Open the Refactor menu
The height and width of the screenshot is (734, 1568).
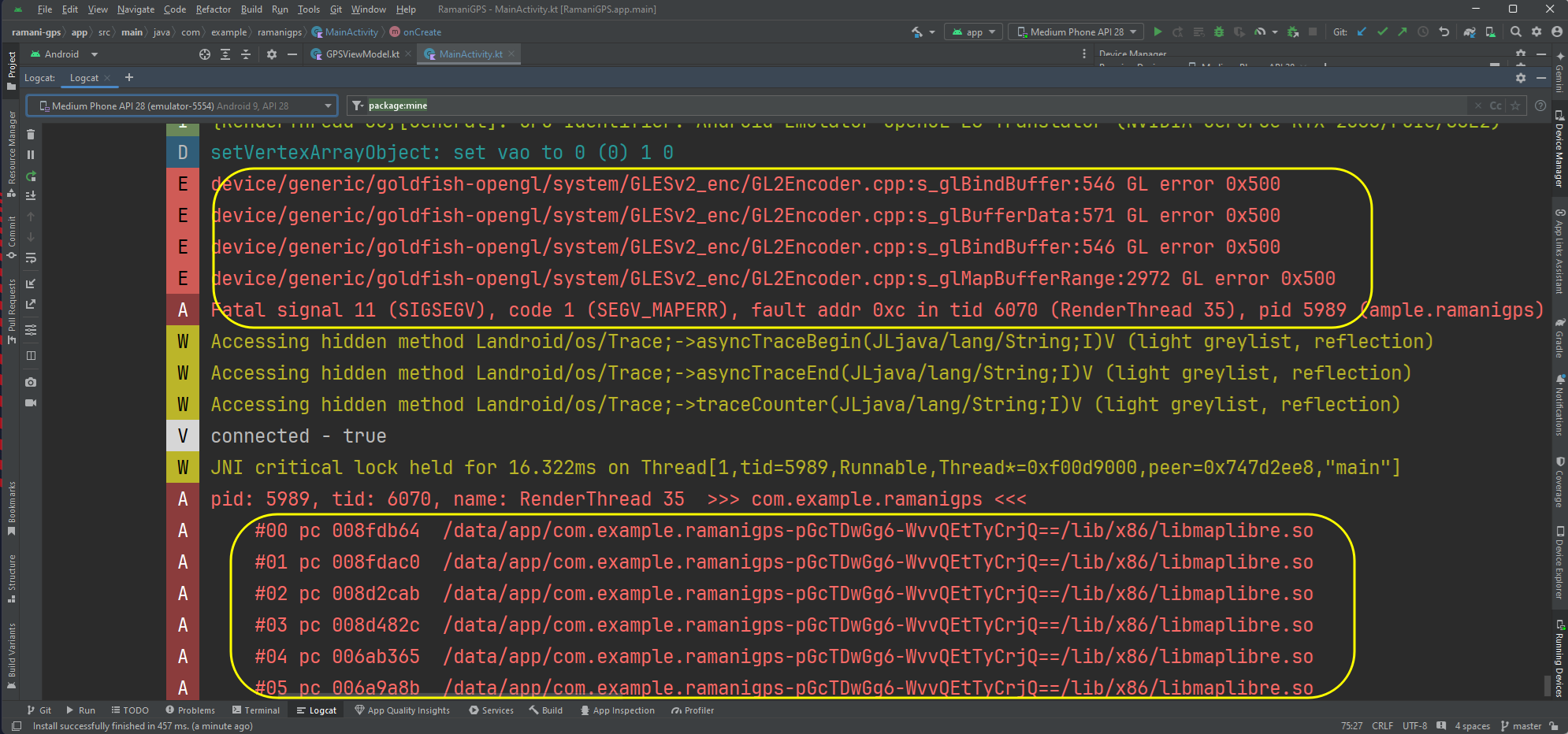click(213, 9)
